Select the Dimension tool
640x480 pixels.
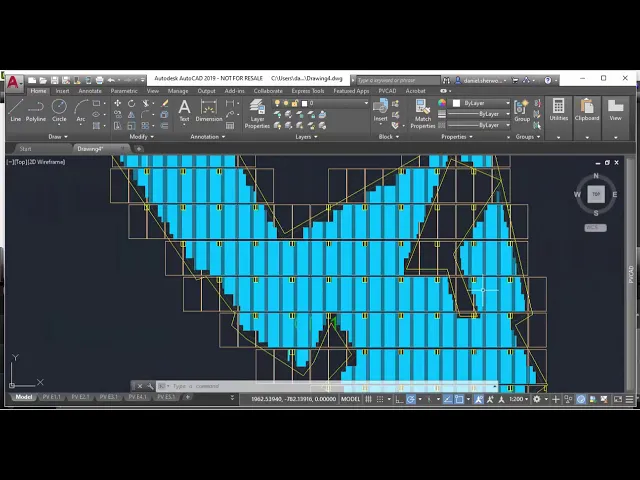click(x=209, y=110)
